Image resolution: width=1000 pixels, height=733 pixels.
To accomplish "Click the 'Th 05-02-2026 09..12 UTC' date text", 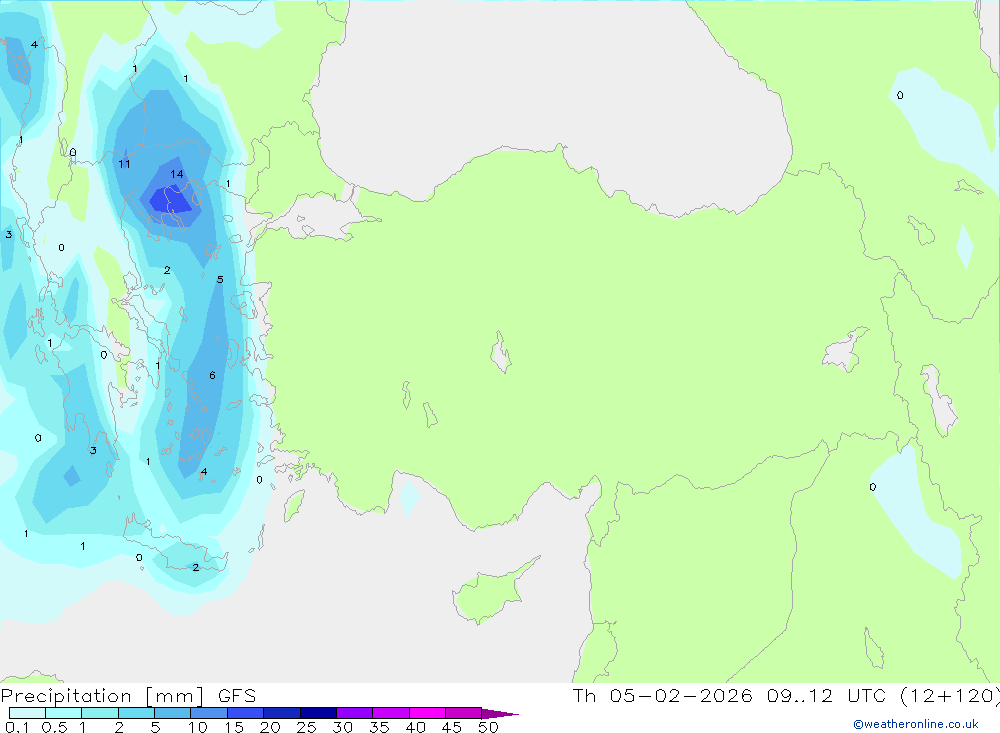I will (729, 696).
